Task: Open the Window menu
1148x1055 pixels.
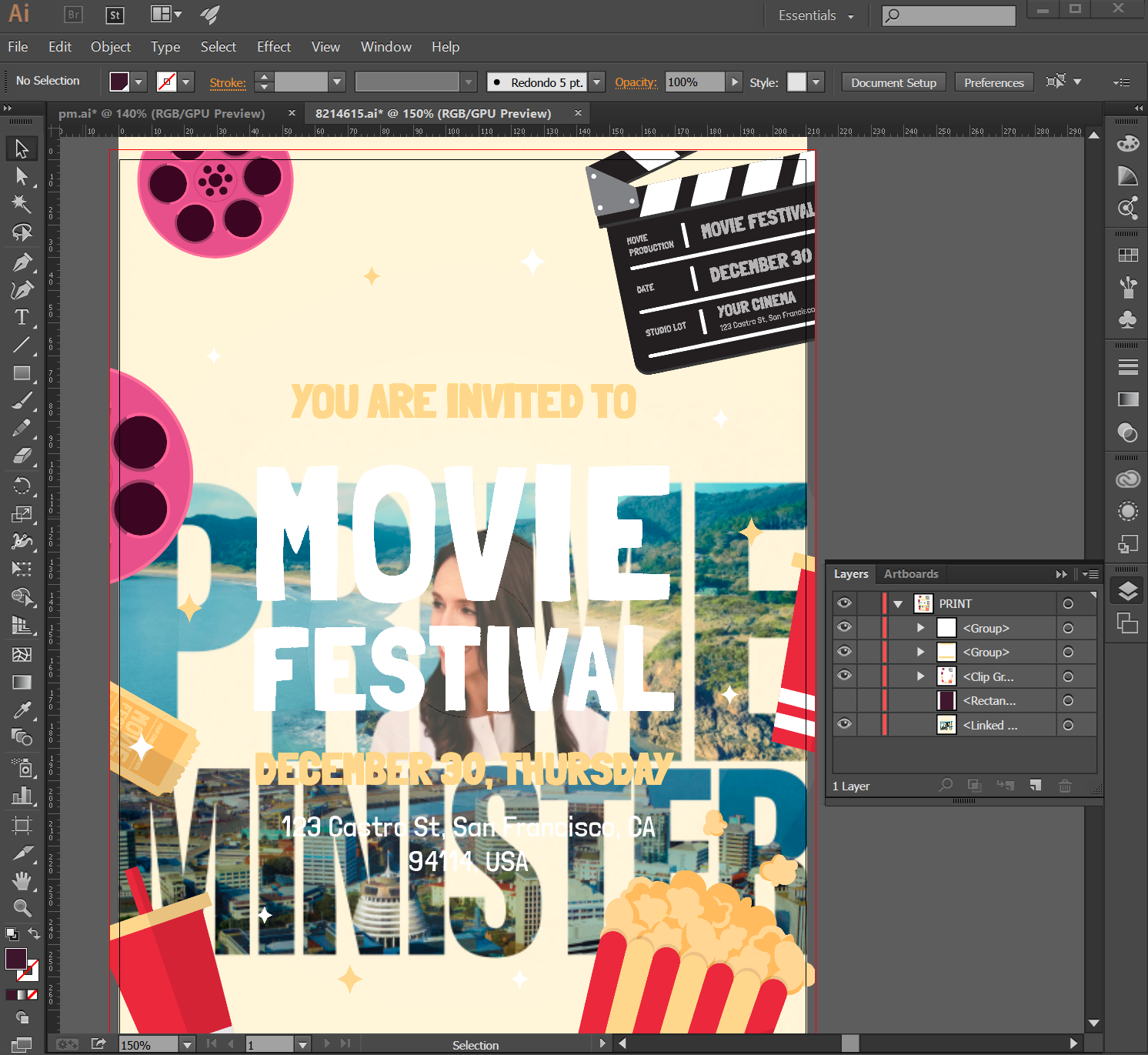Action: [386, 47]
